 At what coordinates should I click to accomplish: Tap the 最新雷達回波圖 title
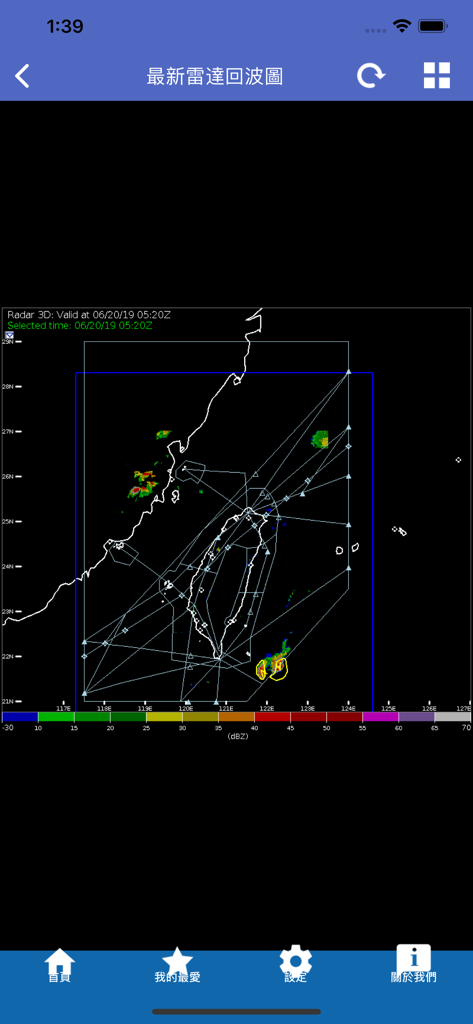click(215, 76)
